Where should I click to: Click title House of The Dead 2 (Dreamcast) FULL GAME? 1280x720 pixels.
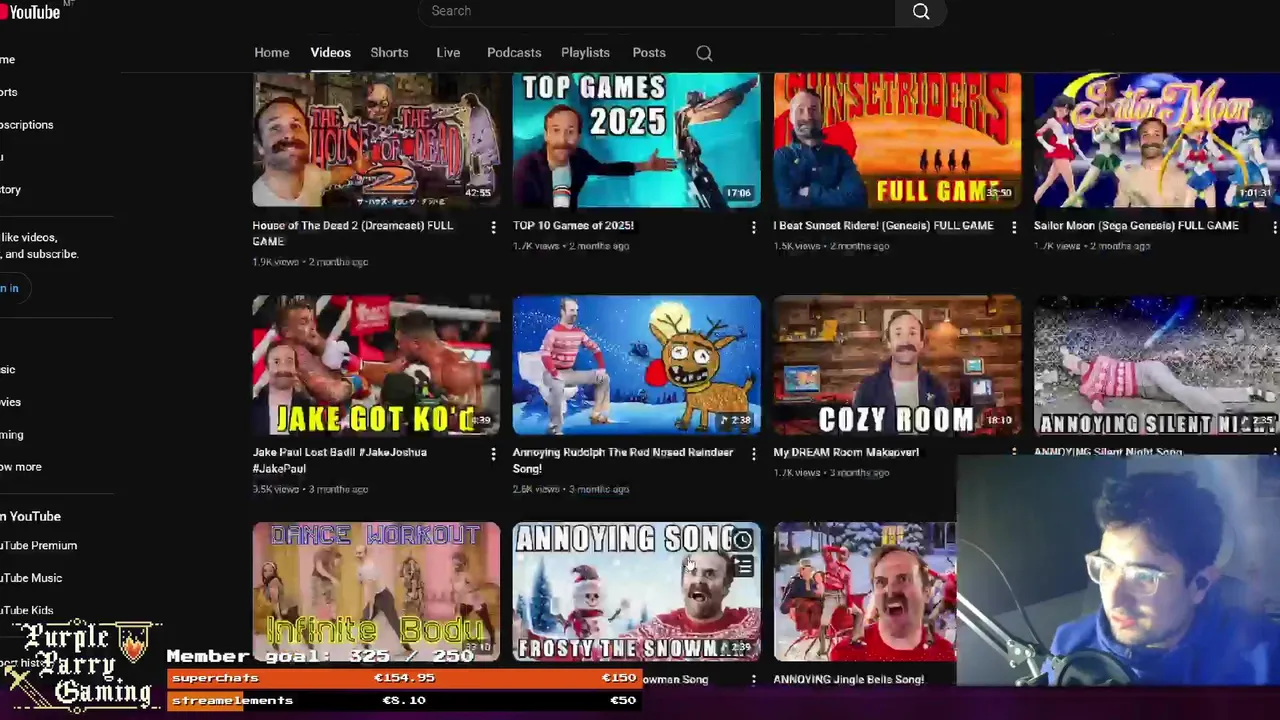click(352, 233)
